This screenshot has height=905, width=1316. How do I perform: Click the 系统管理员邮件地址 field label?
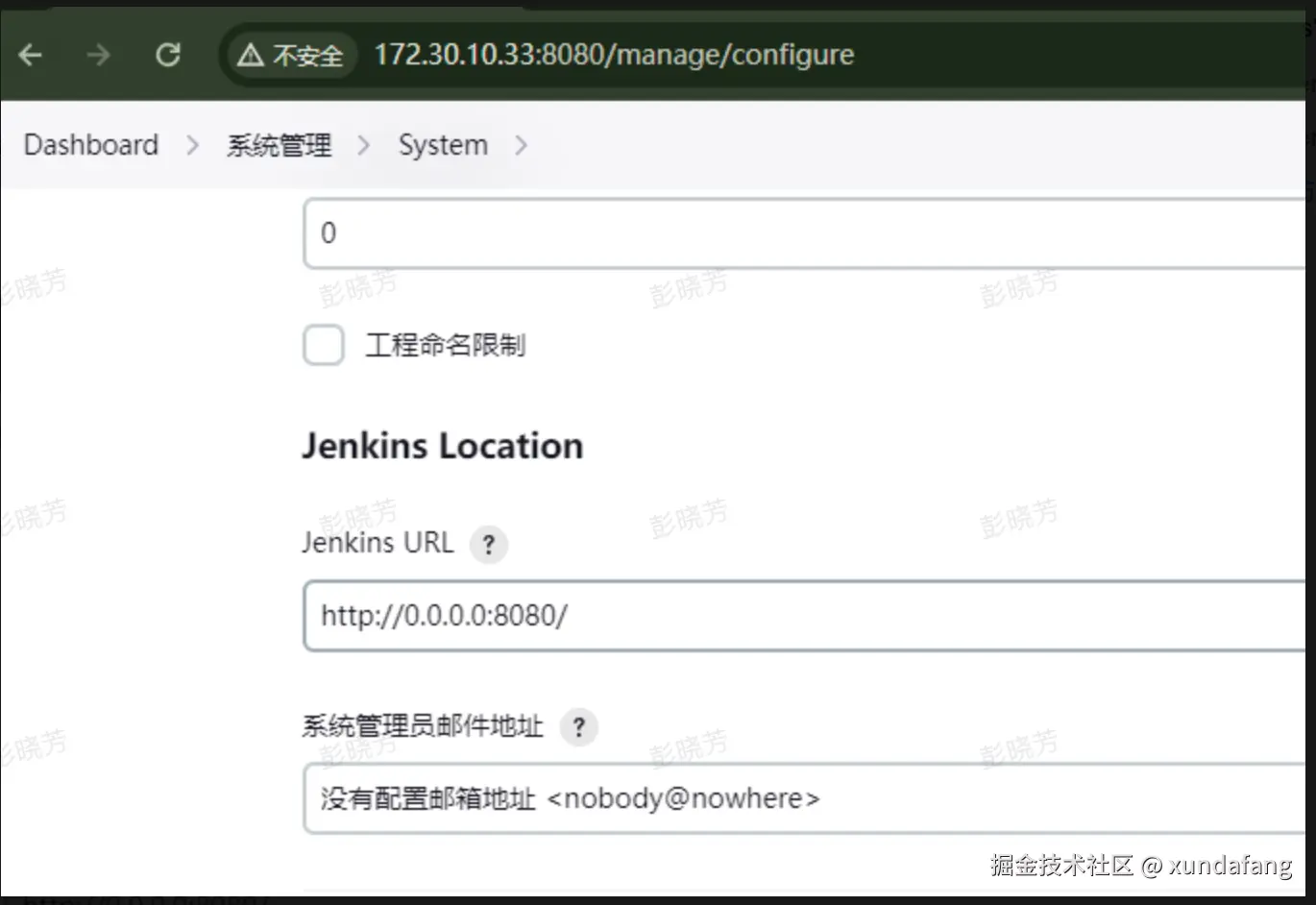tap(423, 725)
